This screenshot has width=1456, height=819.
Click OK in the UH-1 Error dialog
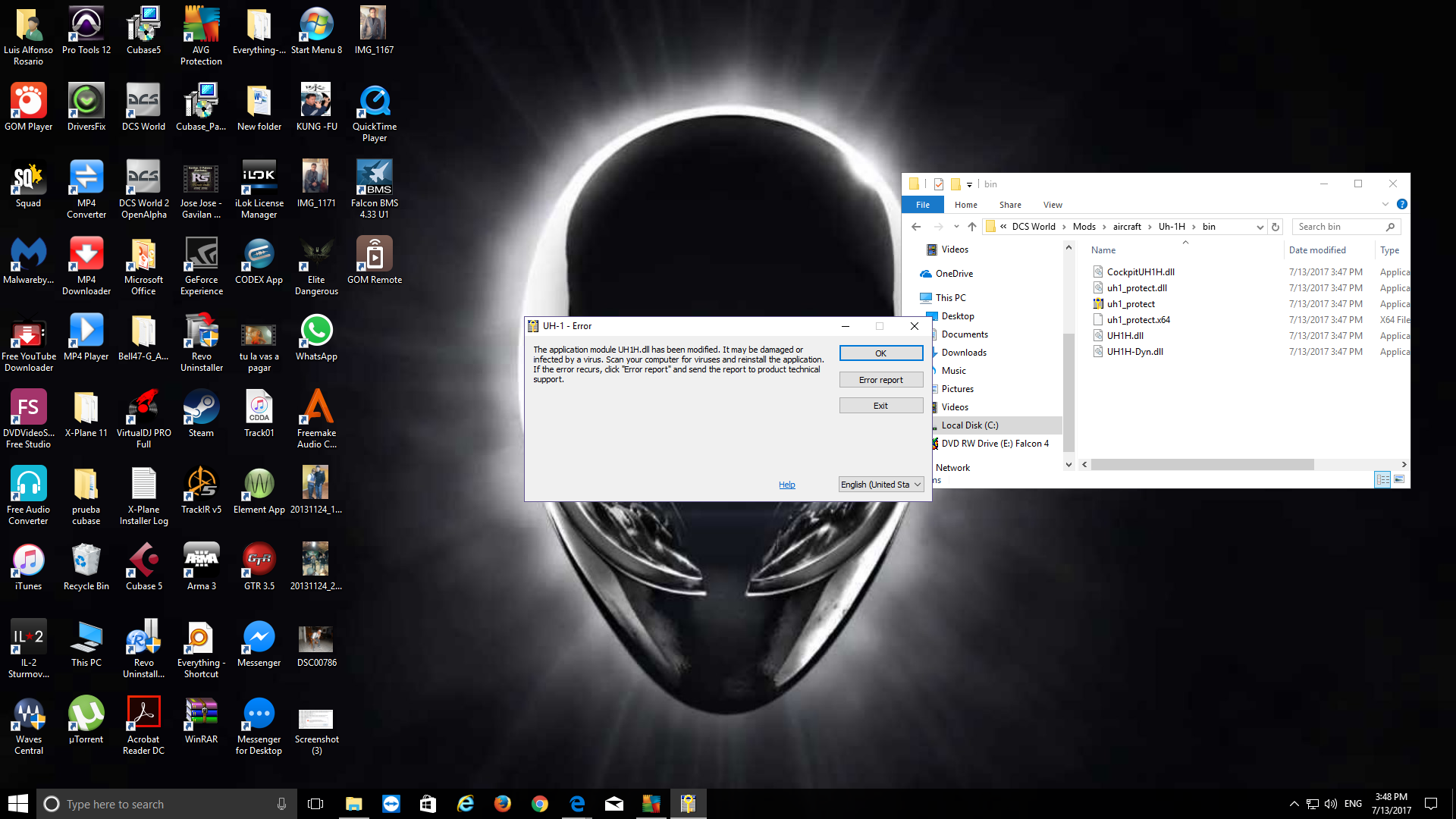coord(880,353)
